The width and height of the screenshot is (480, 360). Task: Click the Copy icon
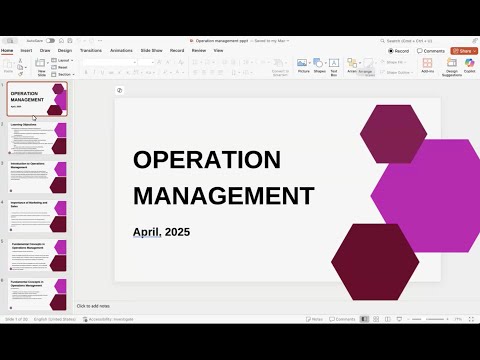[20, 67]
